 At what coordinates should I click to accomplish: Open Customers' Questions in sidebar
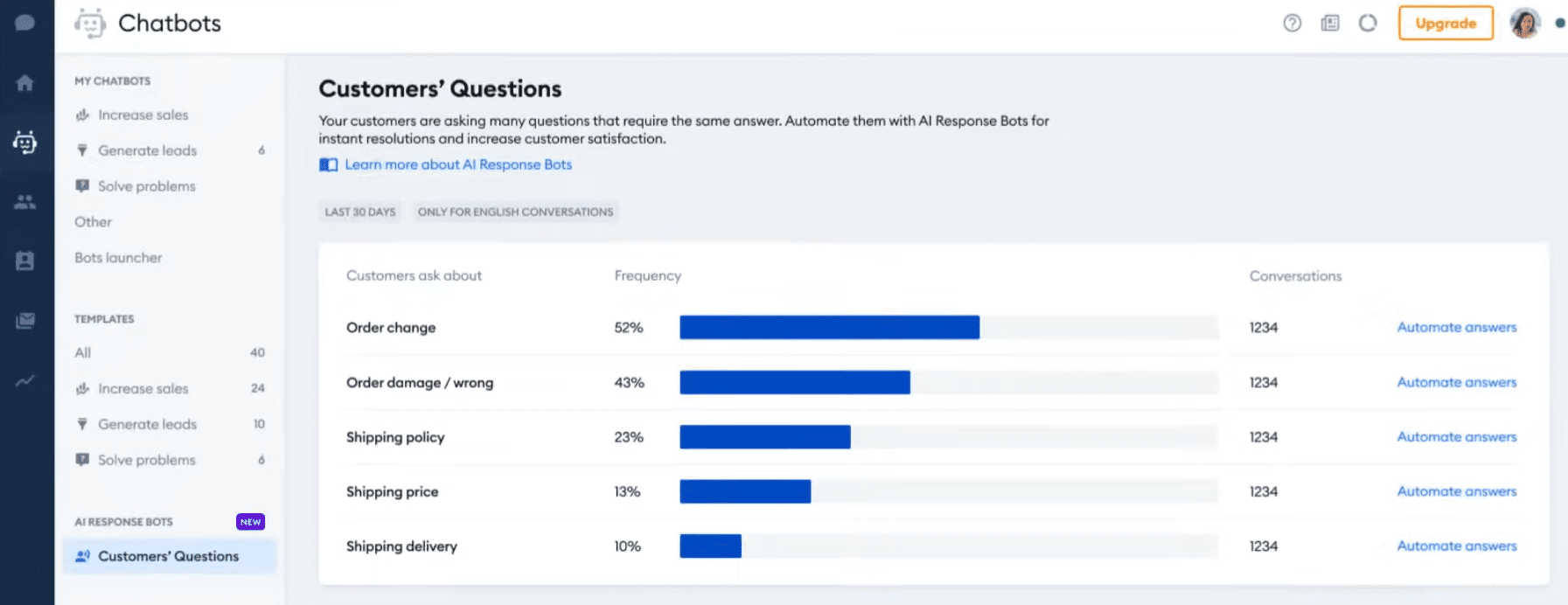[168, 556]
